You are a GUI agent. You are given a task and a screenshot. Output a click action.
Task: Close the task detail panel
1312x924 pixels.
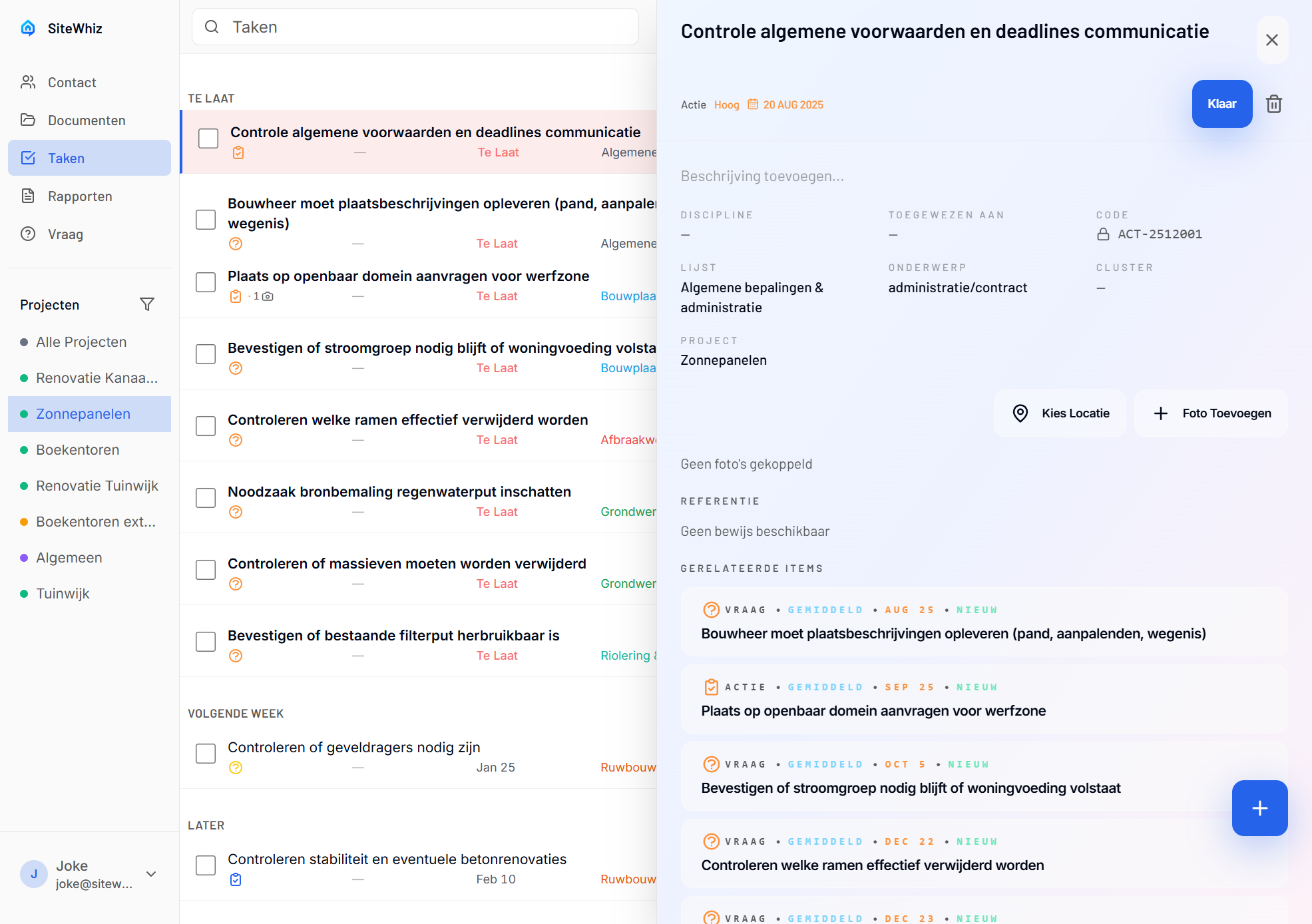tap(1271, 40)
